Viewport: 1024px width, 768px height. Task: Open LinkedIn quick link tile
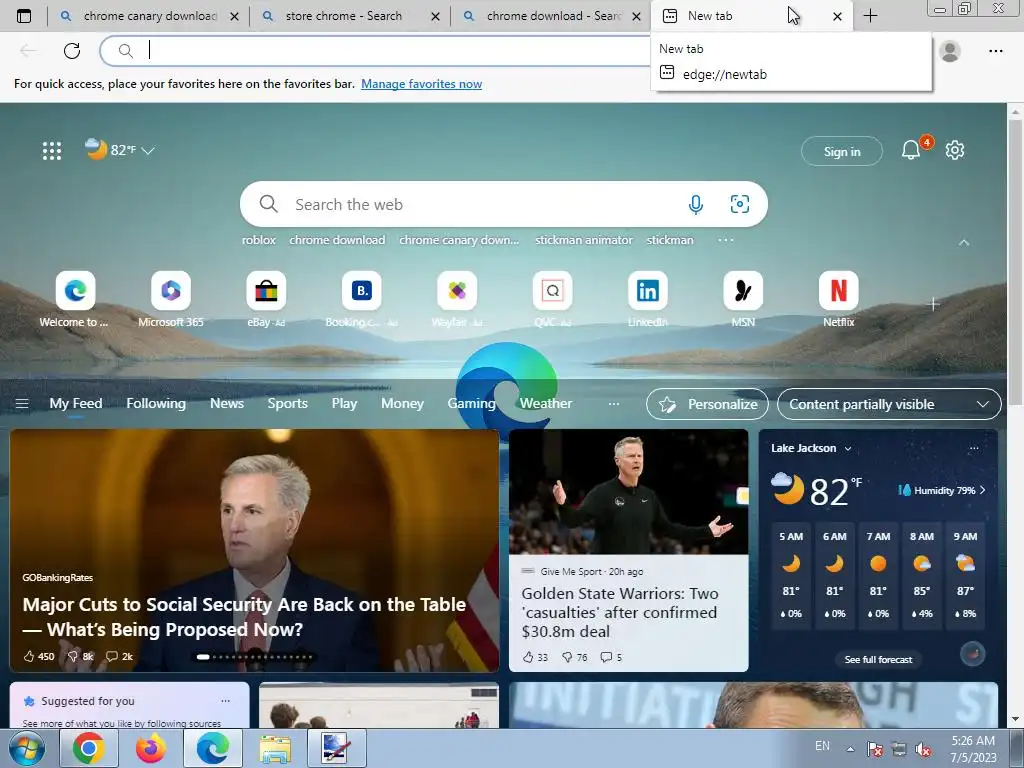point(648,291)
